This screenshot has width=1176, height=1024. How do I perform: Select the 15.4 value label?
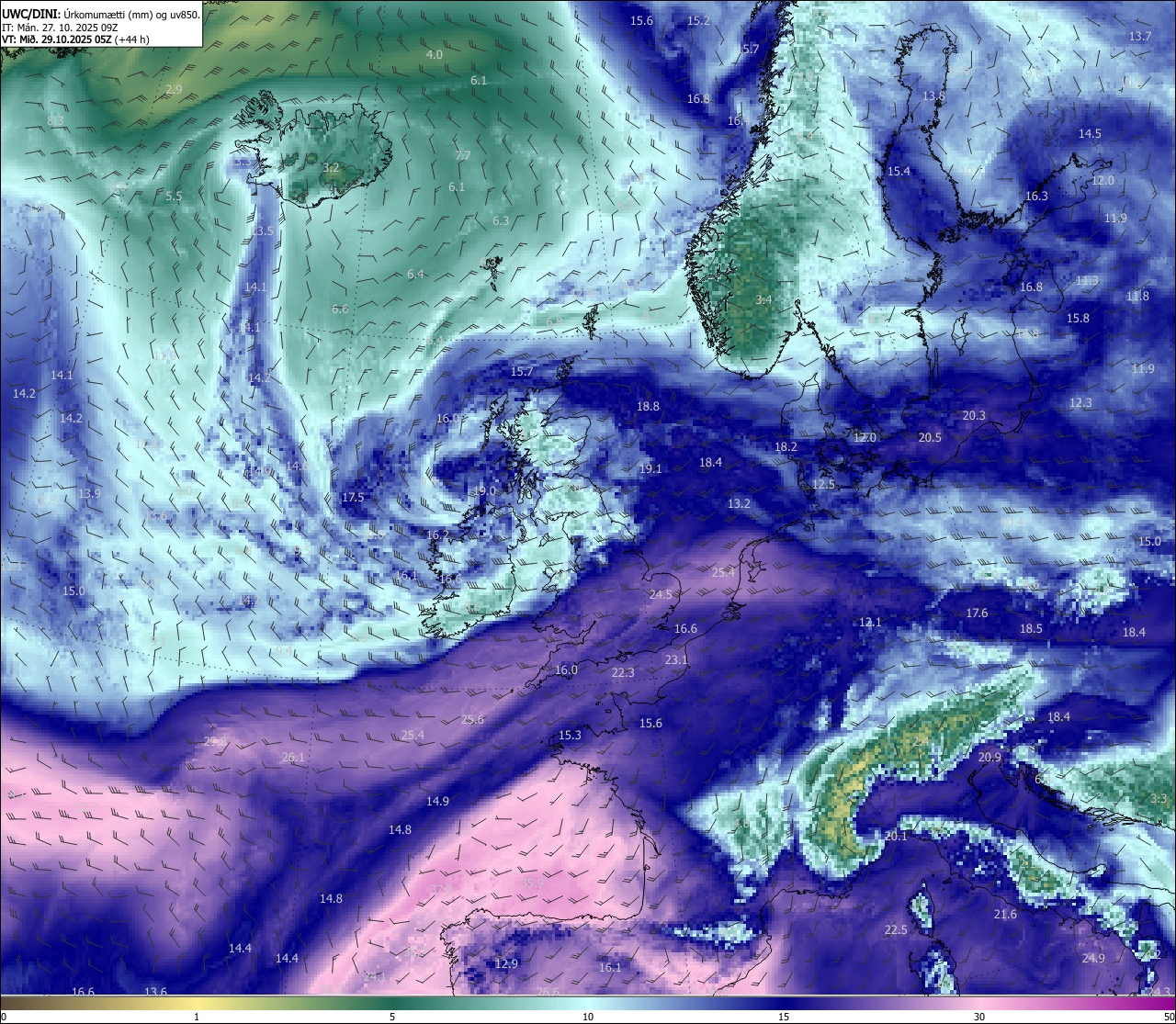coord(899,171)
